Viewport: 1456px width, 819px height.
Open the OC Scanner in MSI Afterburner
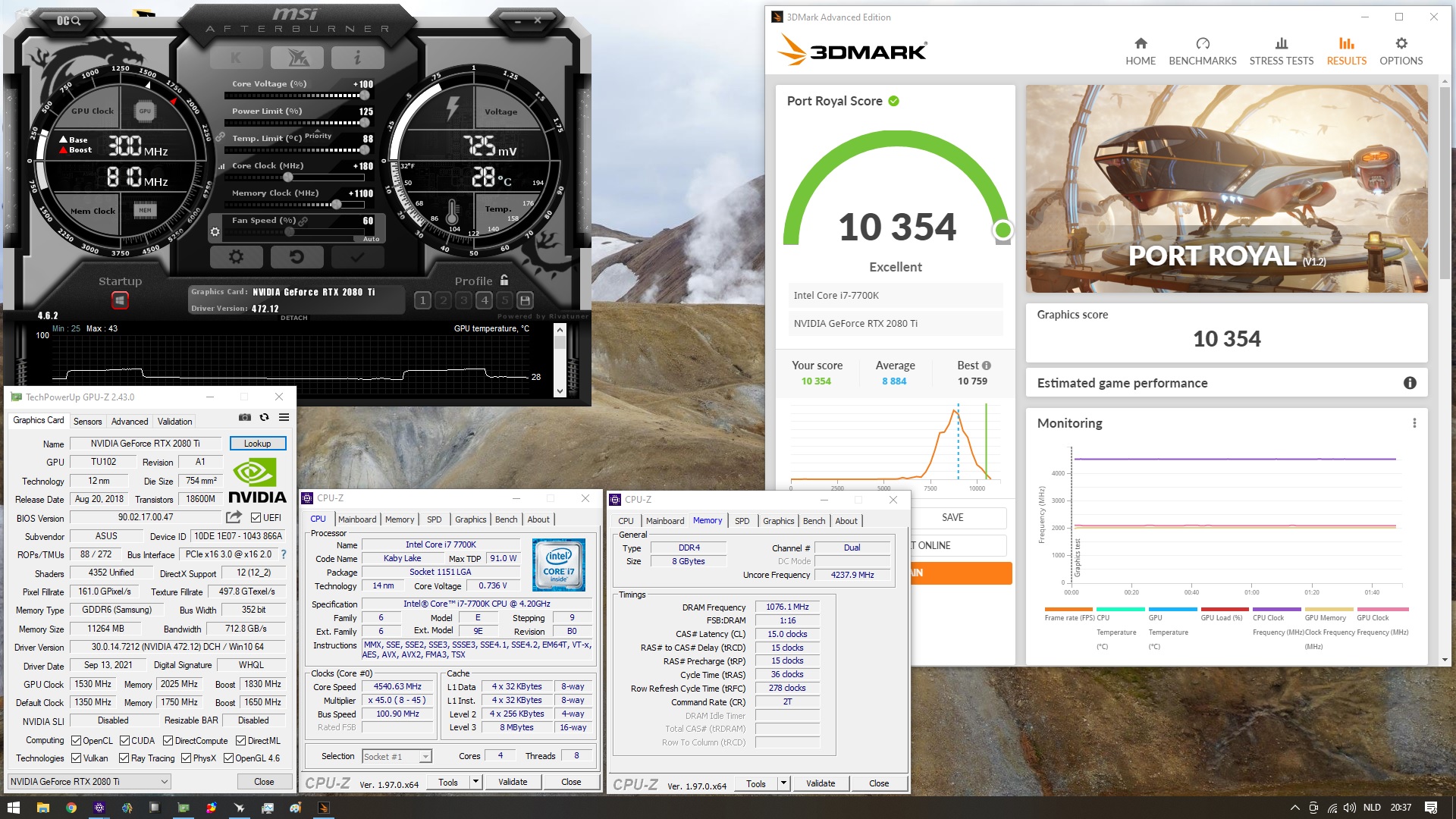click(x=68, y=20)
